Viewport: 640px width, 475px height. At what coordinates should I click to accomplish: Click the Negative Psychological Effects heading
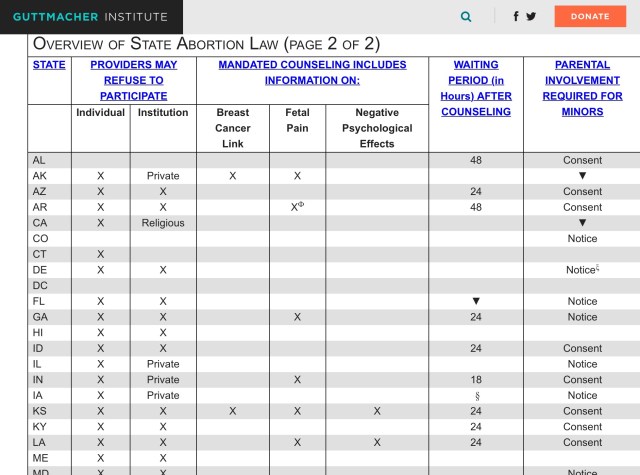[x=376, y=128]
